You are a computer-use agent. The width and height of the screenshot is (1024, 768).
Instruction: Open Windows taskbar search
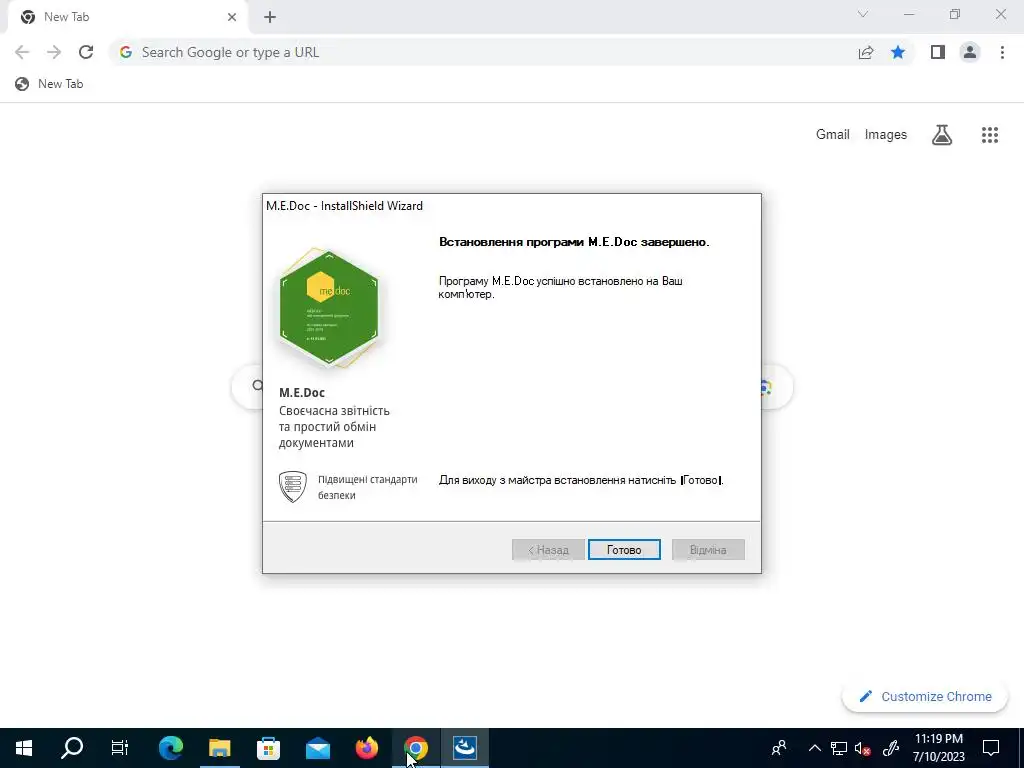[x=72, y=748]
